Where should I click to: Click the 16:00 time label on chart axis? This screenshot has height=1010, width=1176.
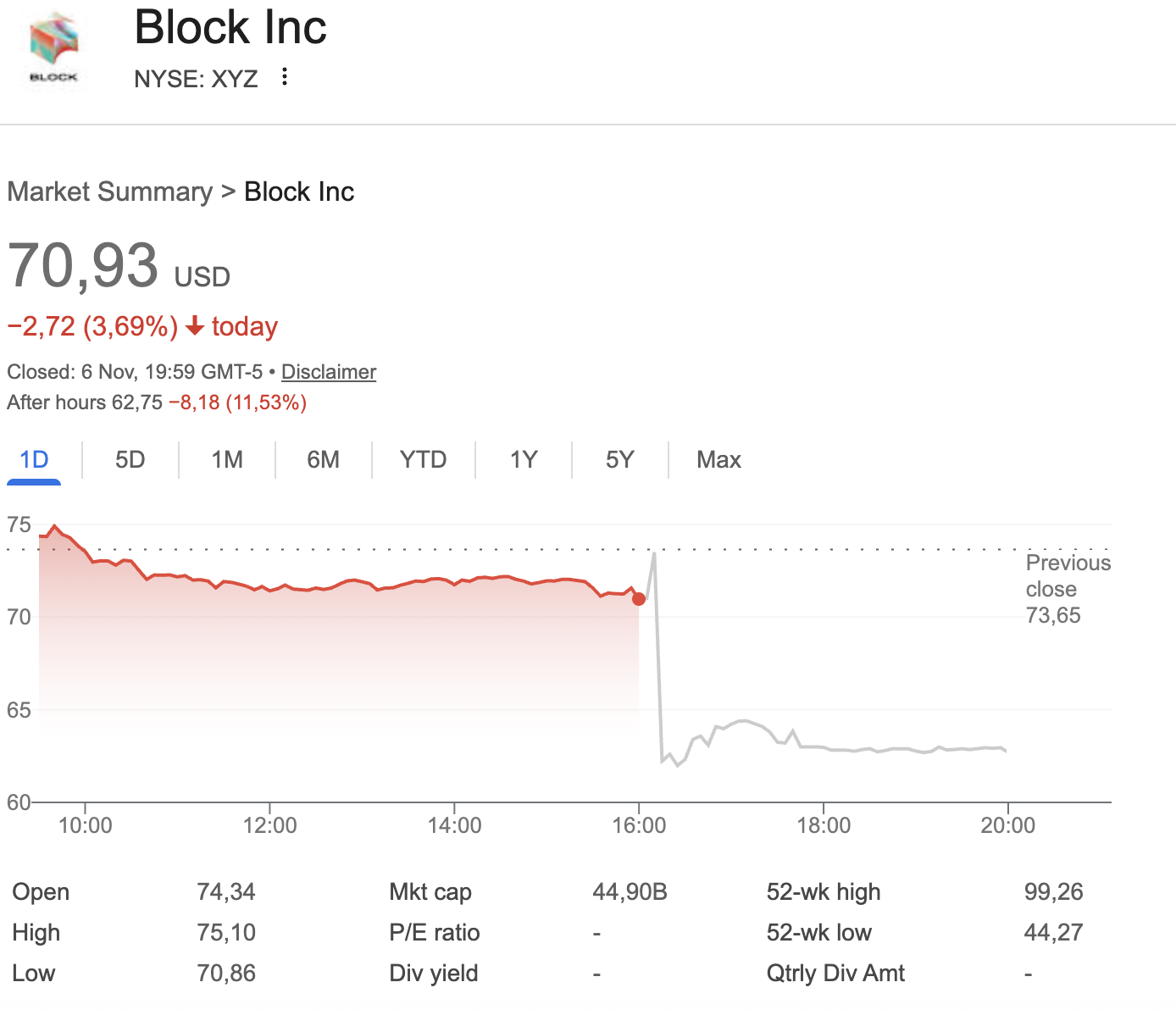pyautogui.click(x=639, y=825)
